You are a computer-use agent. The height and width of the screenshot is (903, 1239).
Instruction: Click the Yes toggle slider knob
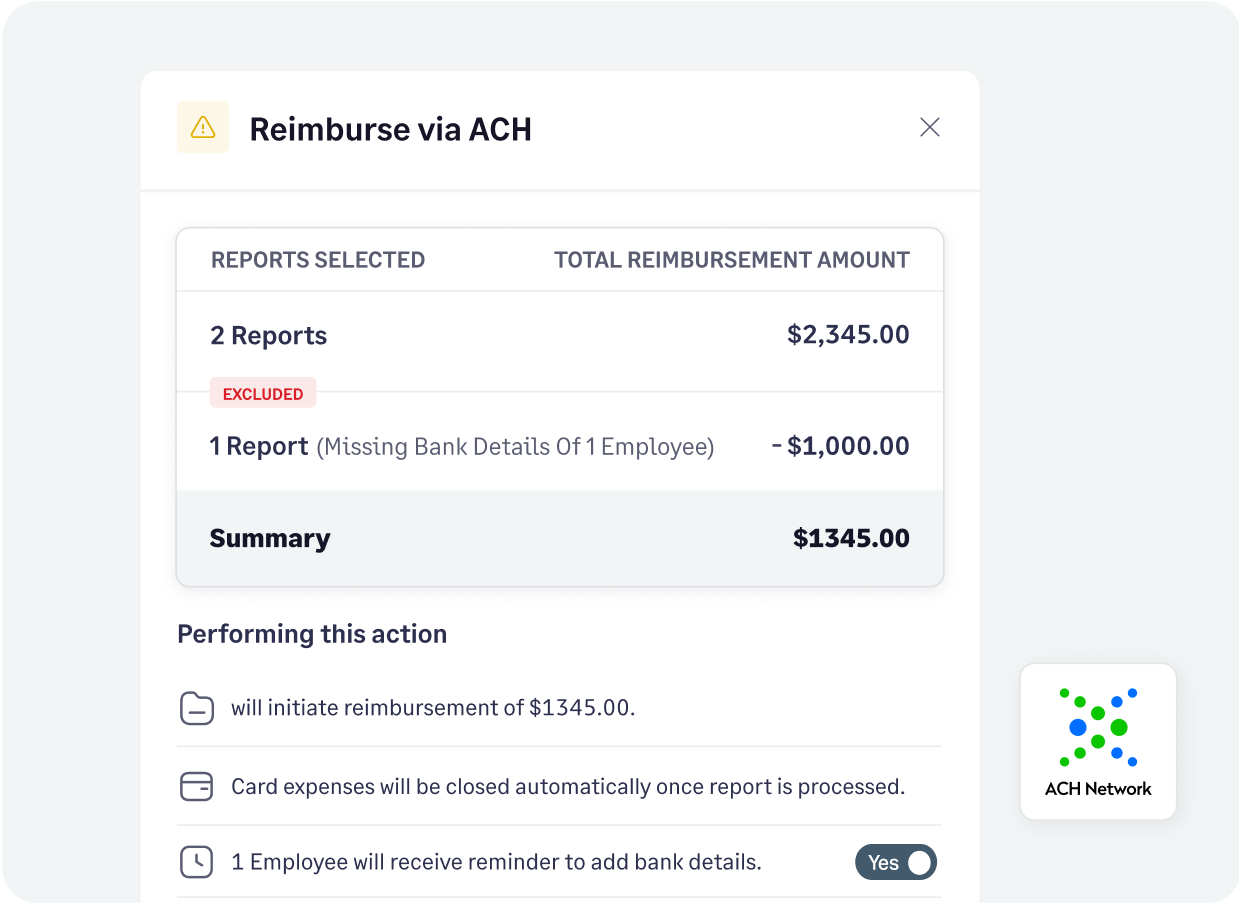pos(922,862)
